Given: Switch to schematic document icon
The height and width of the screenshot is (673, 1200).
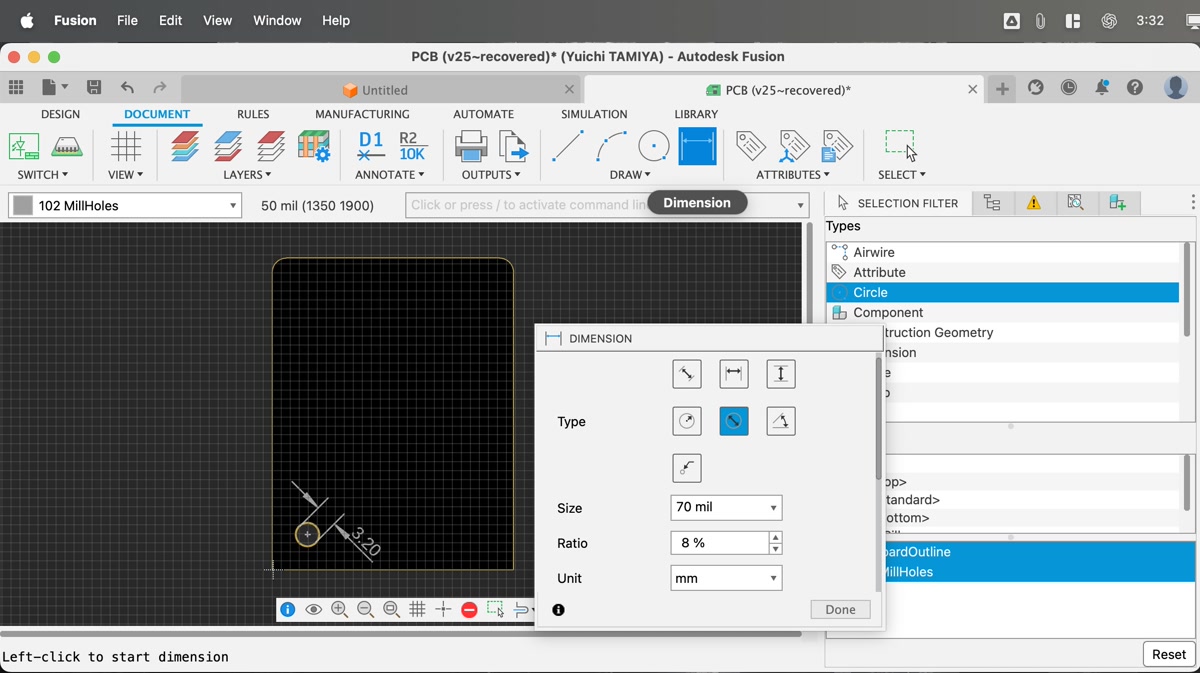Looking at the screenshot, I should pyautogui.click(x=24, y=147).
